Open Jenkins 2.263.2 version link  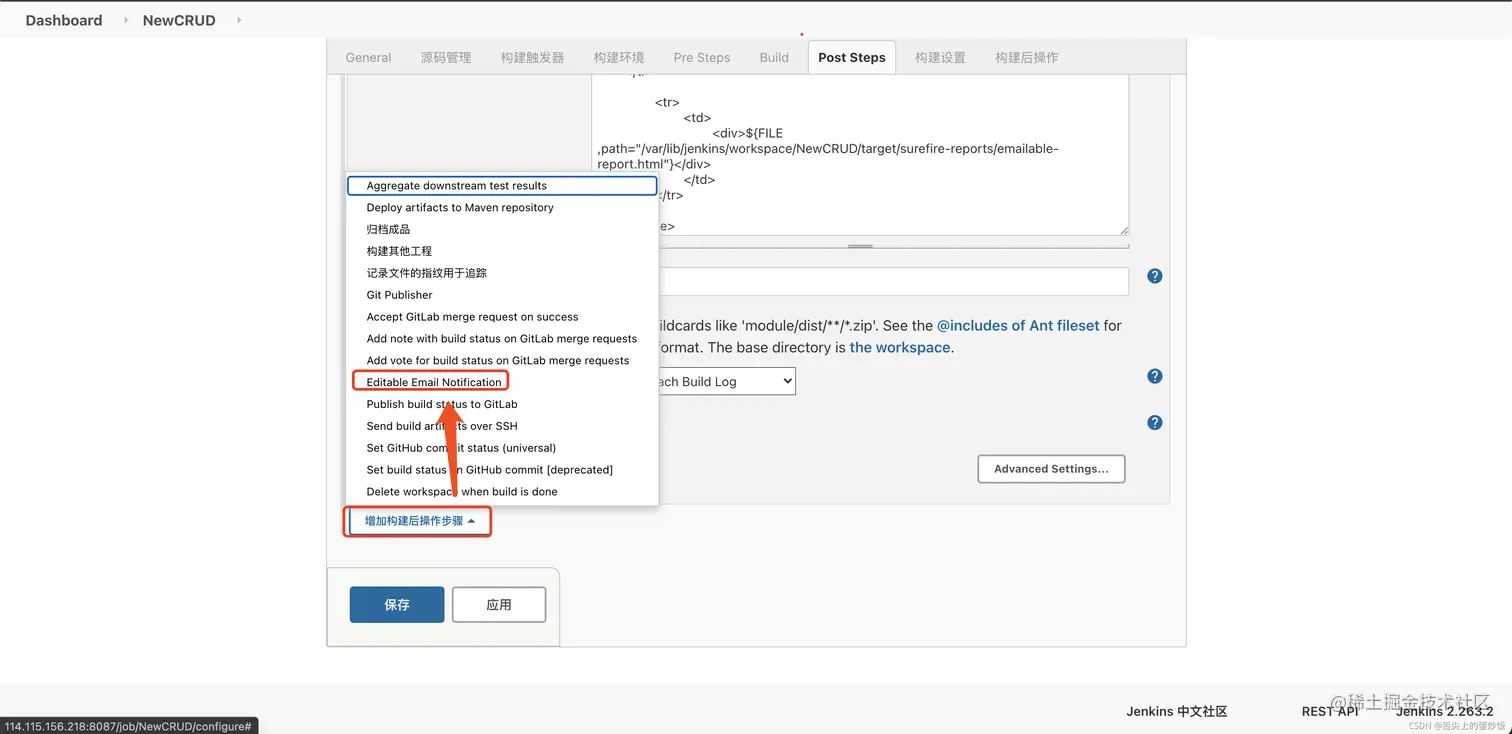[x=1444, y=711]
